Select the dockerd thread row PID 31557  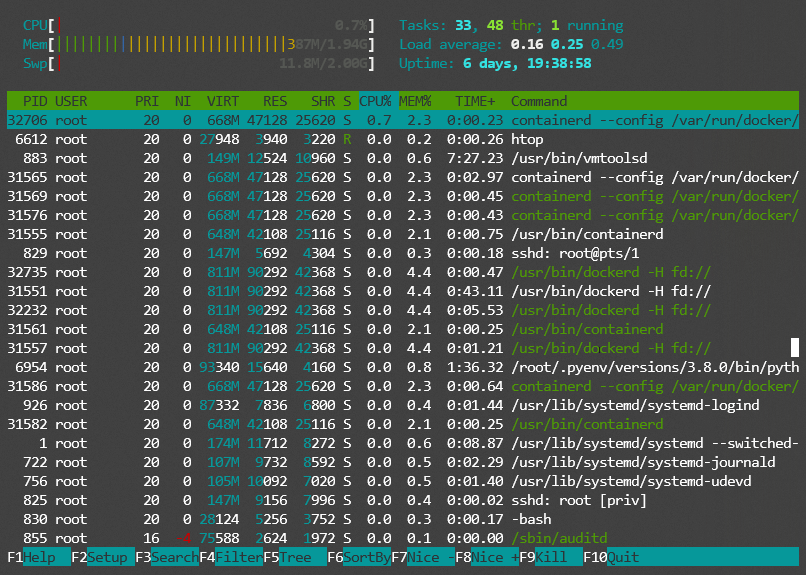click(403, 348)
